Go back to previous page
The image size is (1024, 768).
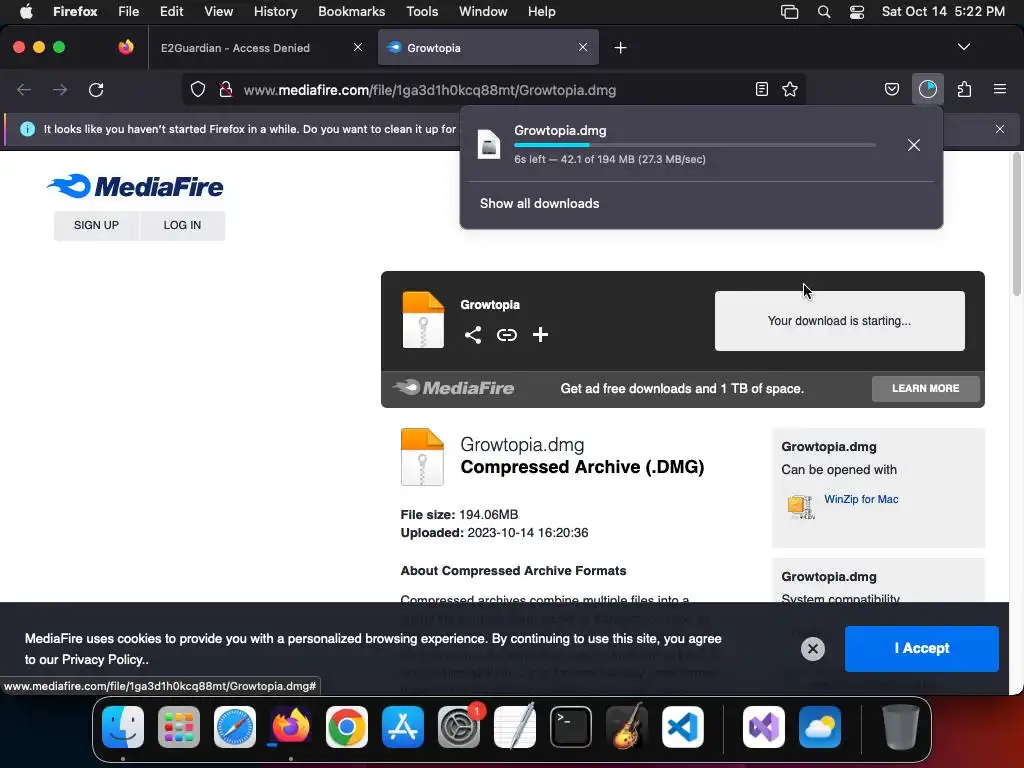click(x=24, y=89)
